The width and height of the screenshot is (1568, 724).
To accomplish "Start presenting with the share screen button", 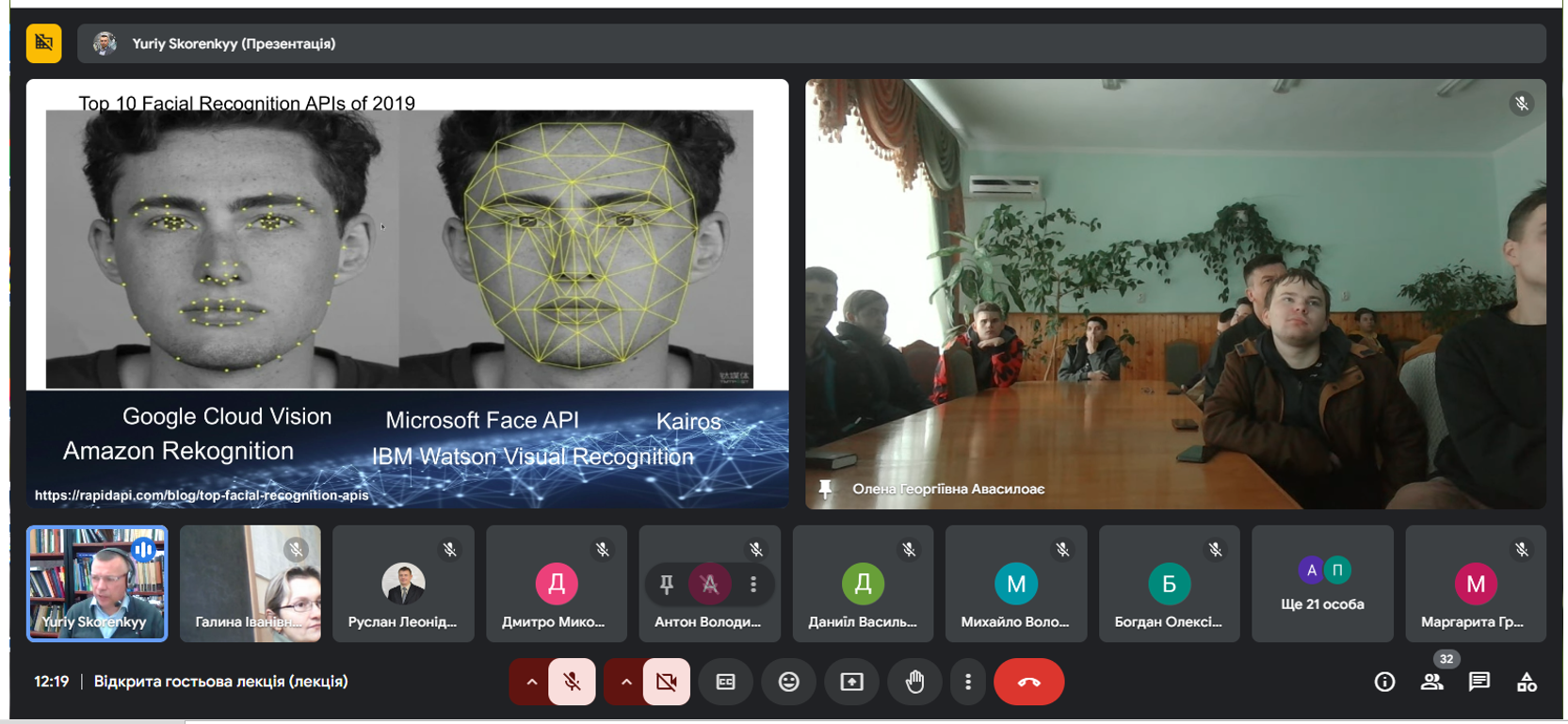I will coord(851,682).
